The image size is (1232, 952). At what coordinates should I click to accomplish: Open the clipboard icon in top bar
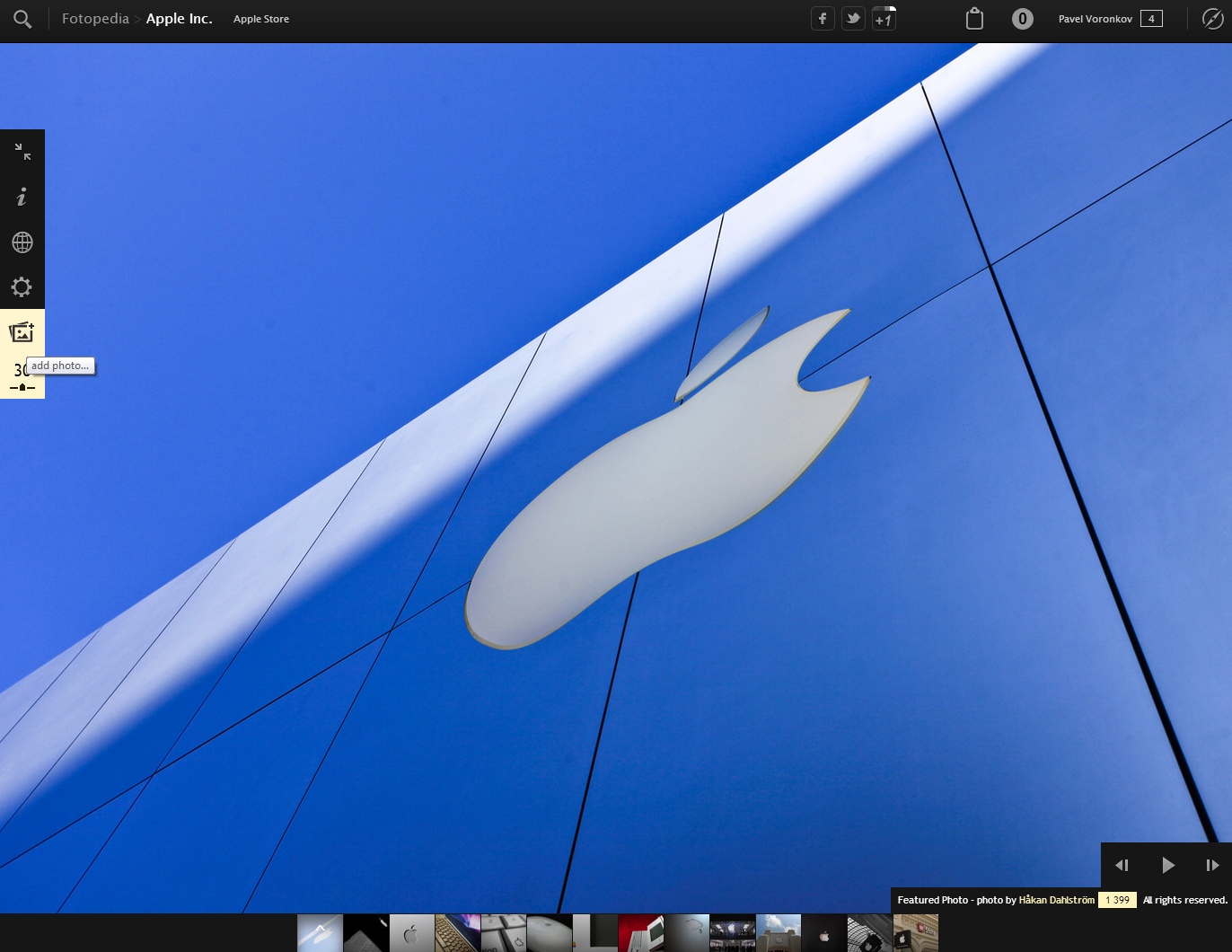click(x=974, y=19)
